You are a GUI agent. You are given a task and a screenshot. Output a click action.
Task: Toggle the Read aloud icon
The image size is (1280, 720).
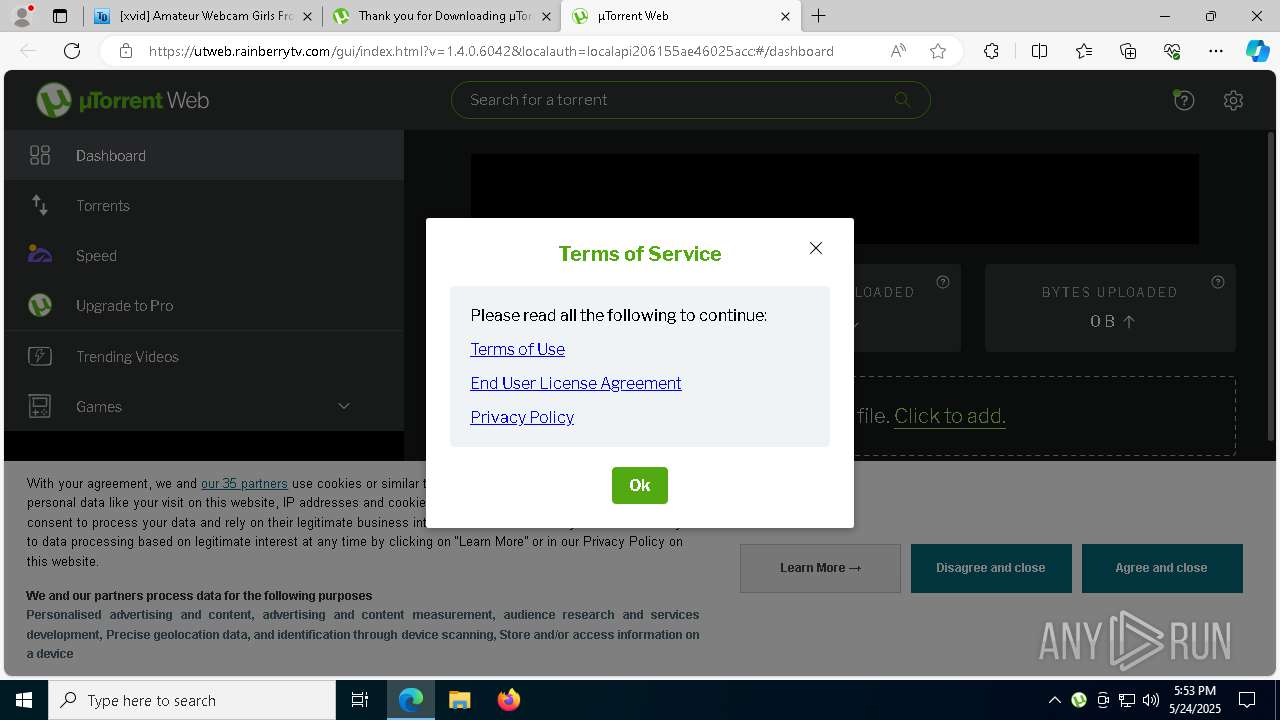(898, 51)
